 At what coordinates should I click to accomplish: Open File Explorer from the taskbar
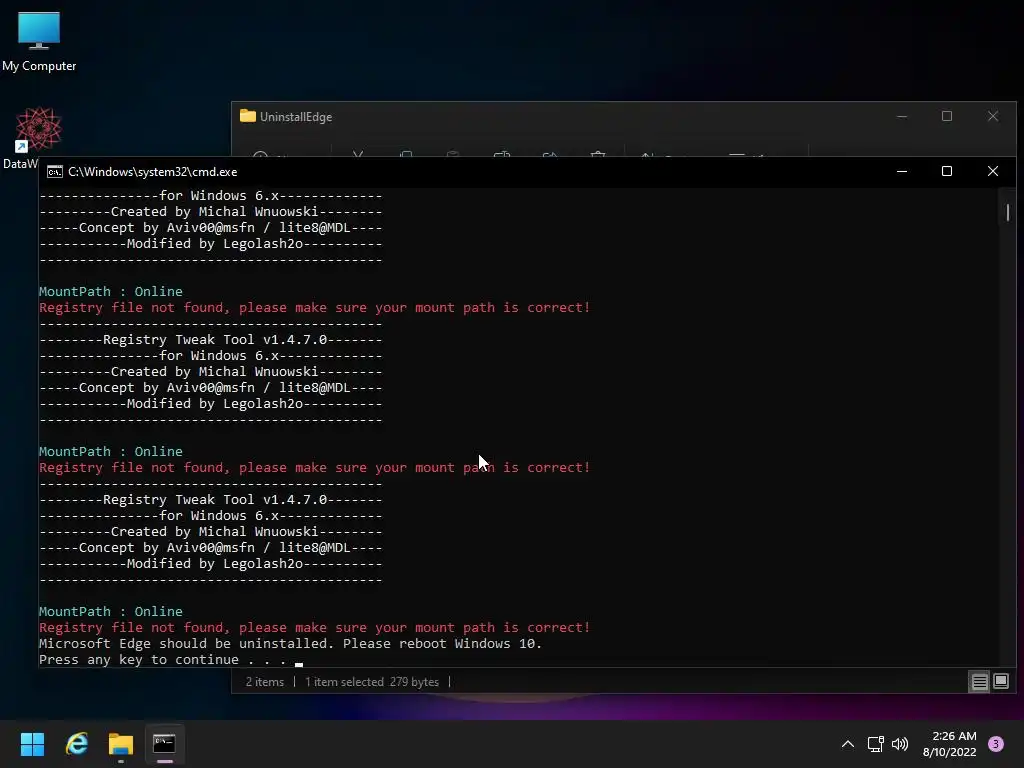(121, 744)
